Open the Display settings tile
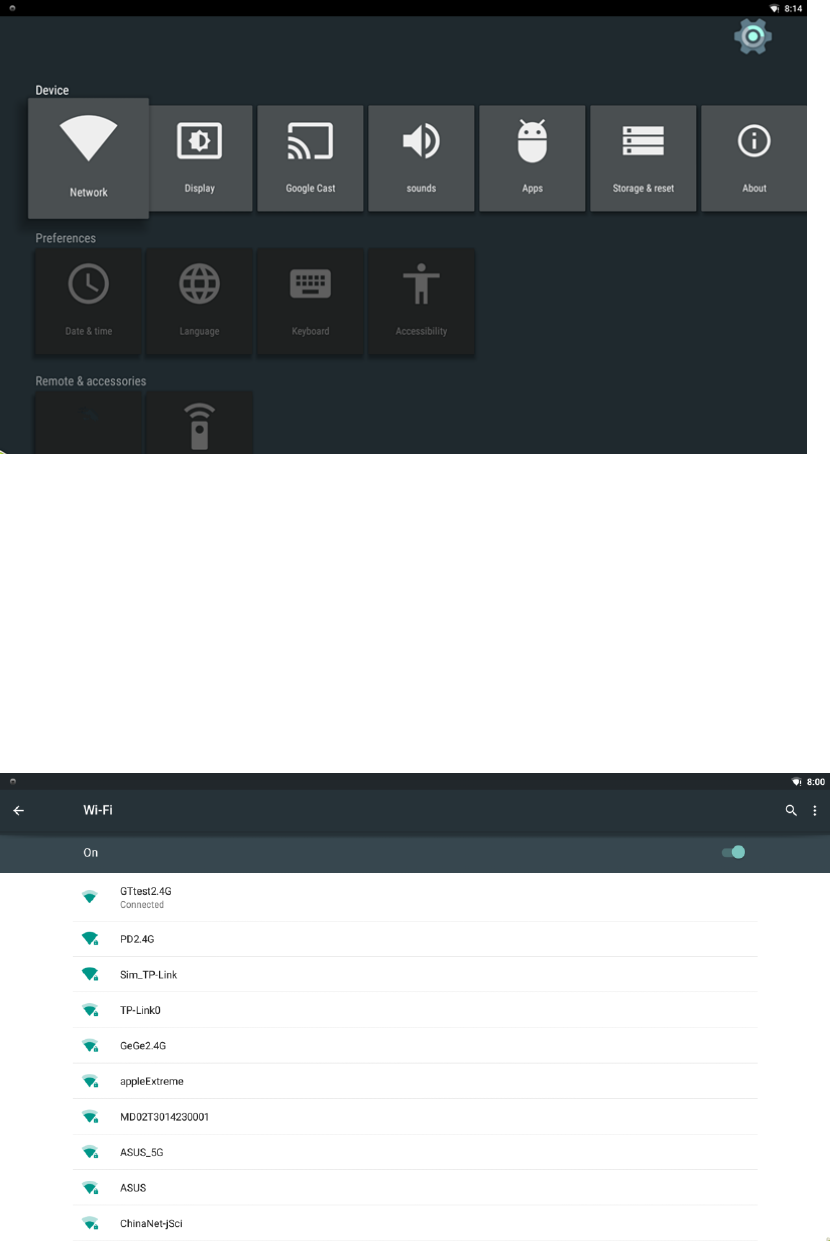The width and height of the screenshot is (830, 1241). pos(199,158)
